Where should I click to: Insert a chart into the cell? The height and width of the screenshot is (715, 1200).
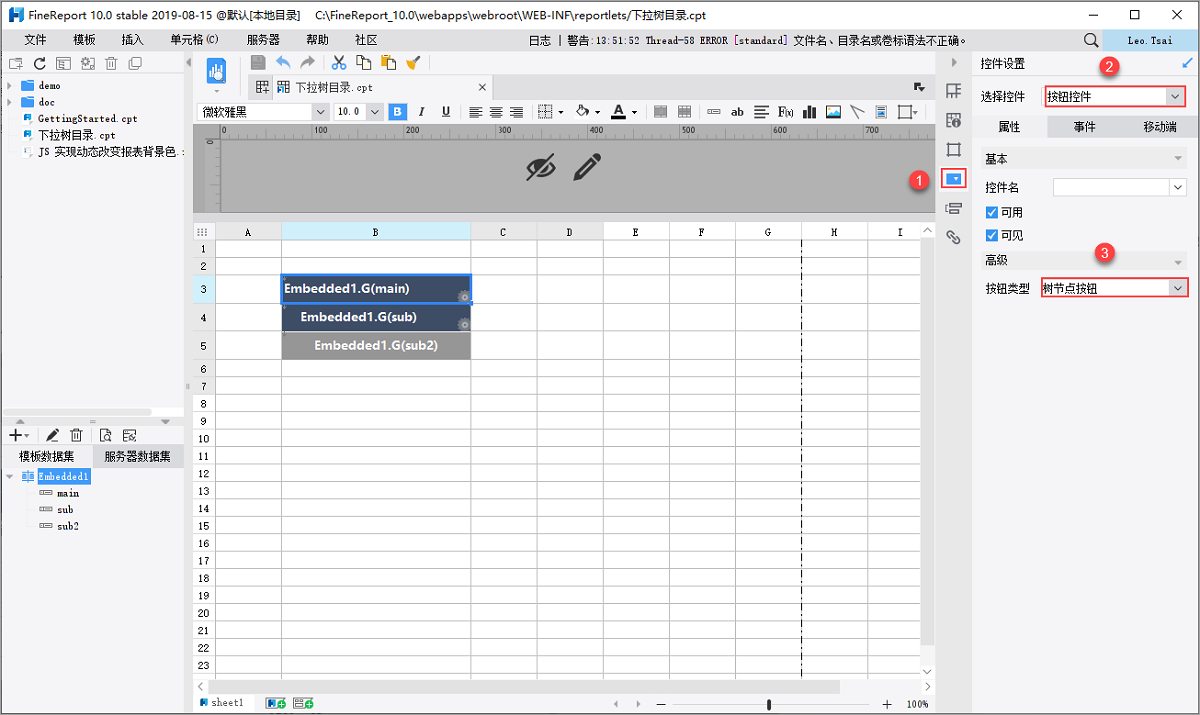809,112
